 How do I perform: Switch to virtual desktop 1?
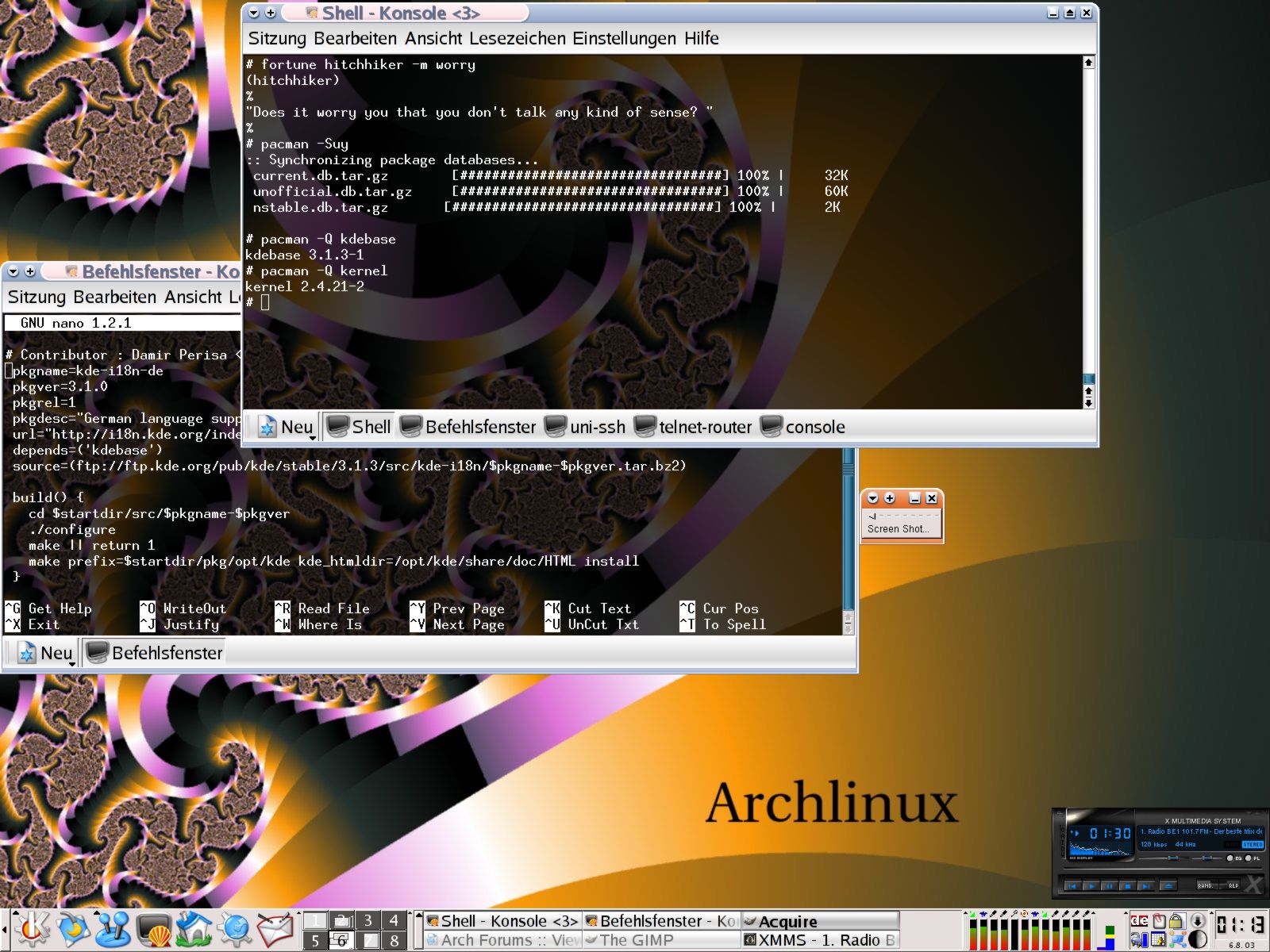click(x=315, y=920)
